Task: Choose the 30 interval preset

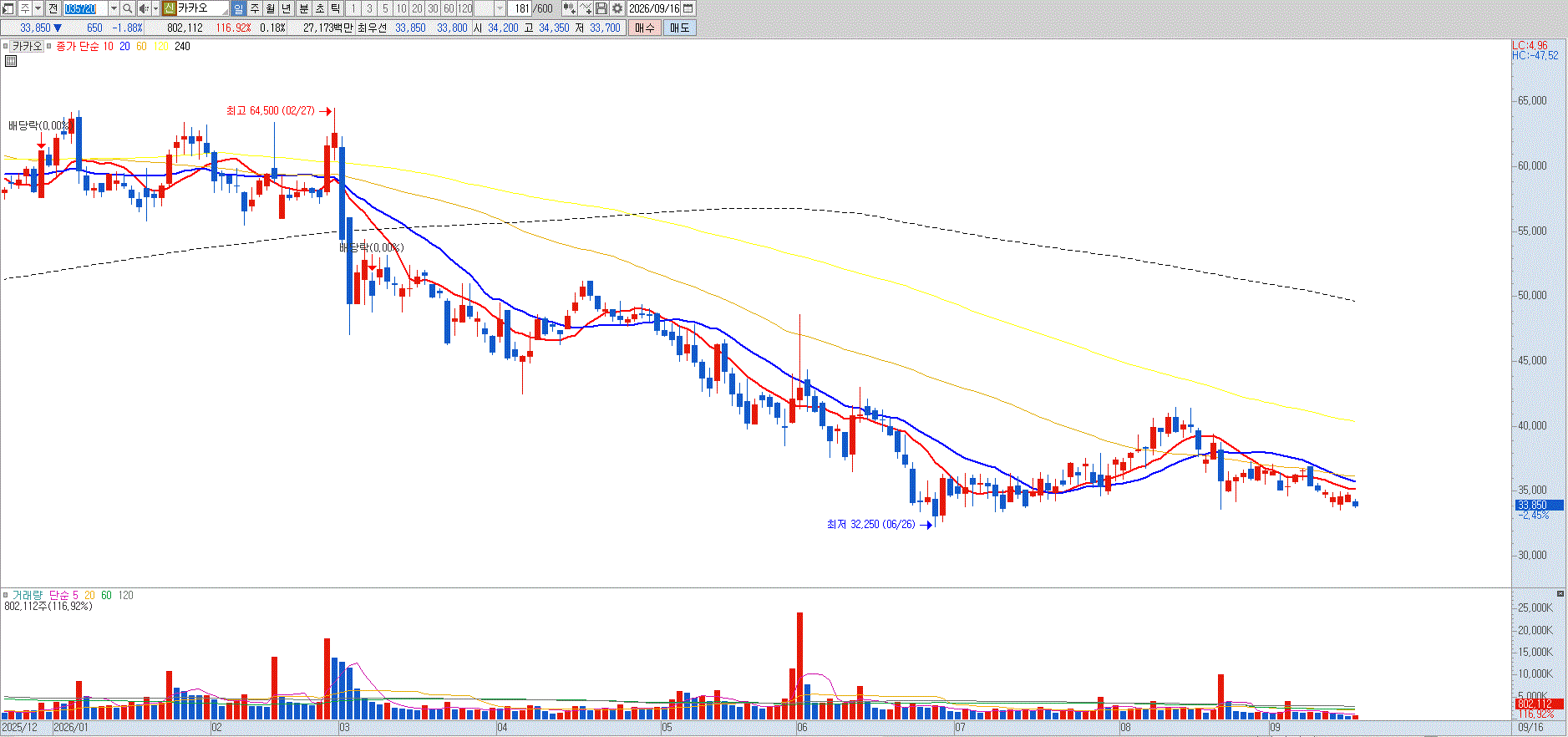Action: (433, 8)
